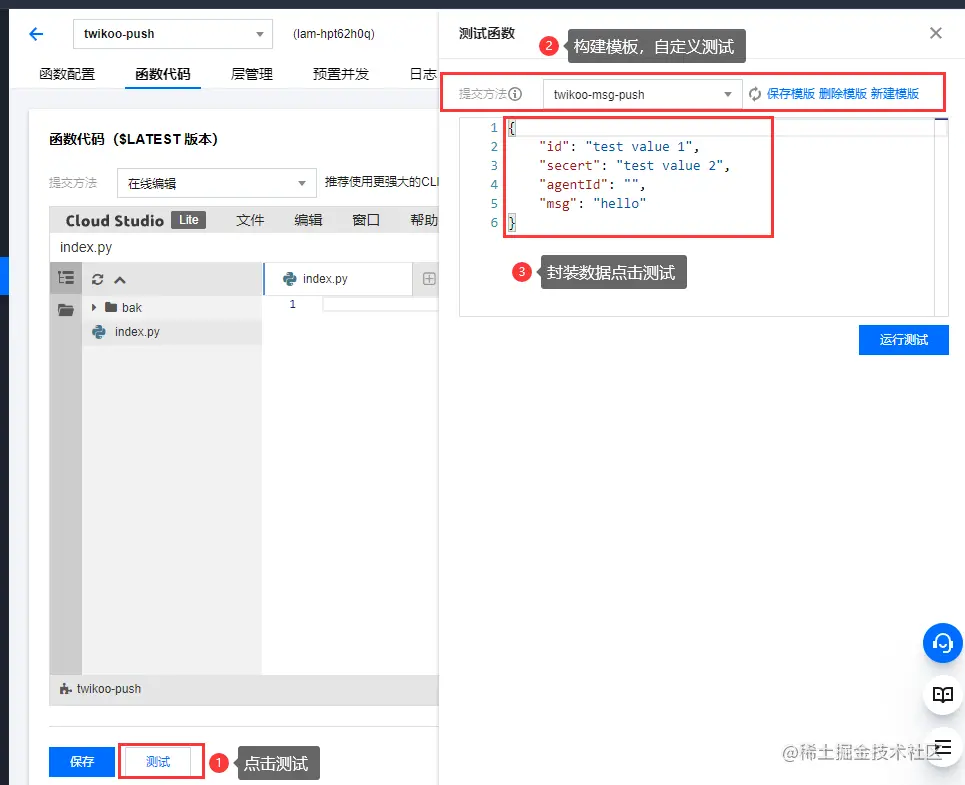Switch to the 函数配置 tab
The image size is (965, 785).
(x=67, y=74)
